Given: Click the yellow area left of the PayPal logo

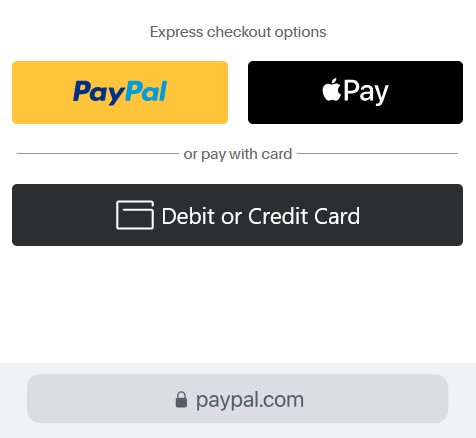Looking at the screenshot, I should point(42,92).
